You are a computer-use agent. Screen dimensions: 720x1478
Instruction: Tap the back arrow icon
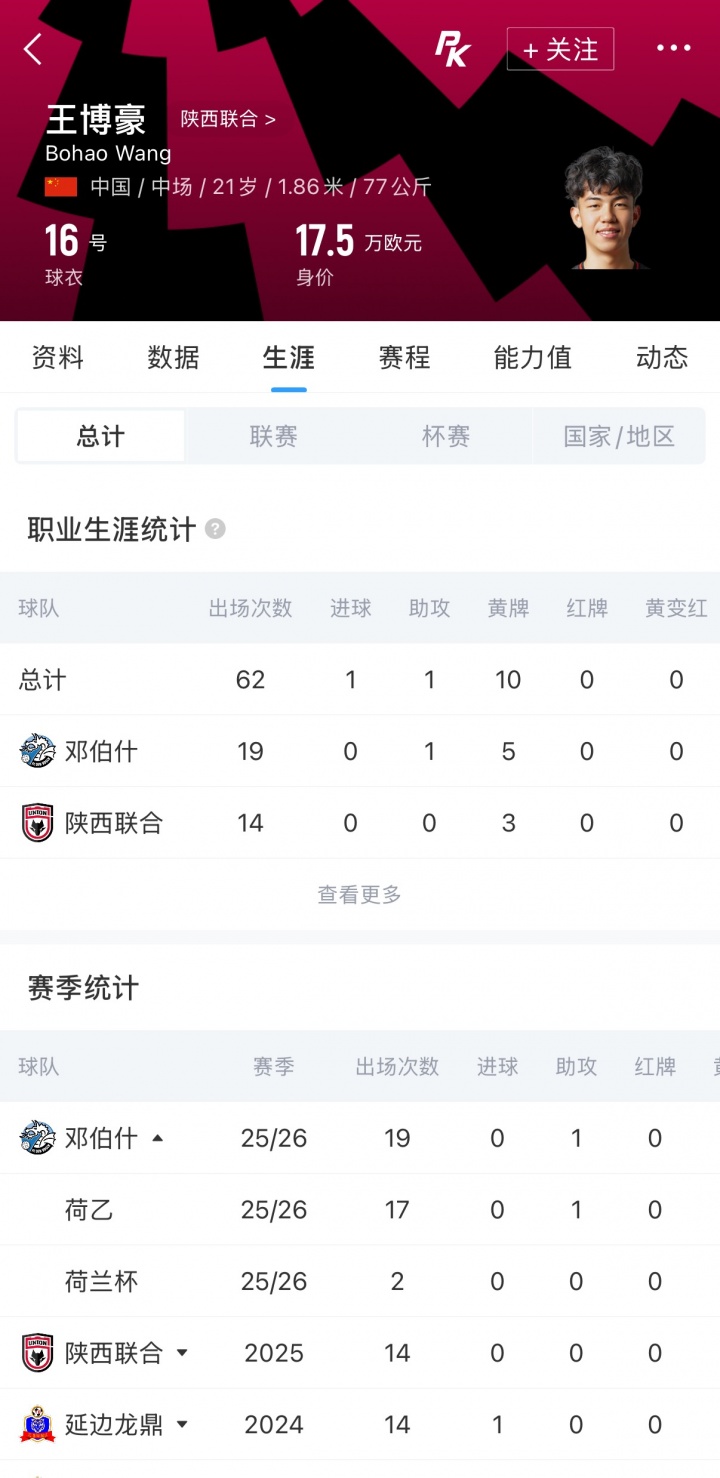tap(33, 48)
